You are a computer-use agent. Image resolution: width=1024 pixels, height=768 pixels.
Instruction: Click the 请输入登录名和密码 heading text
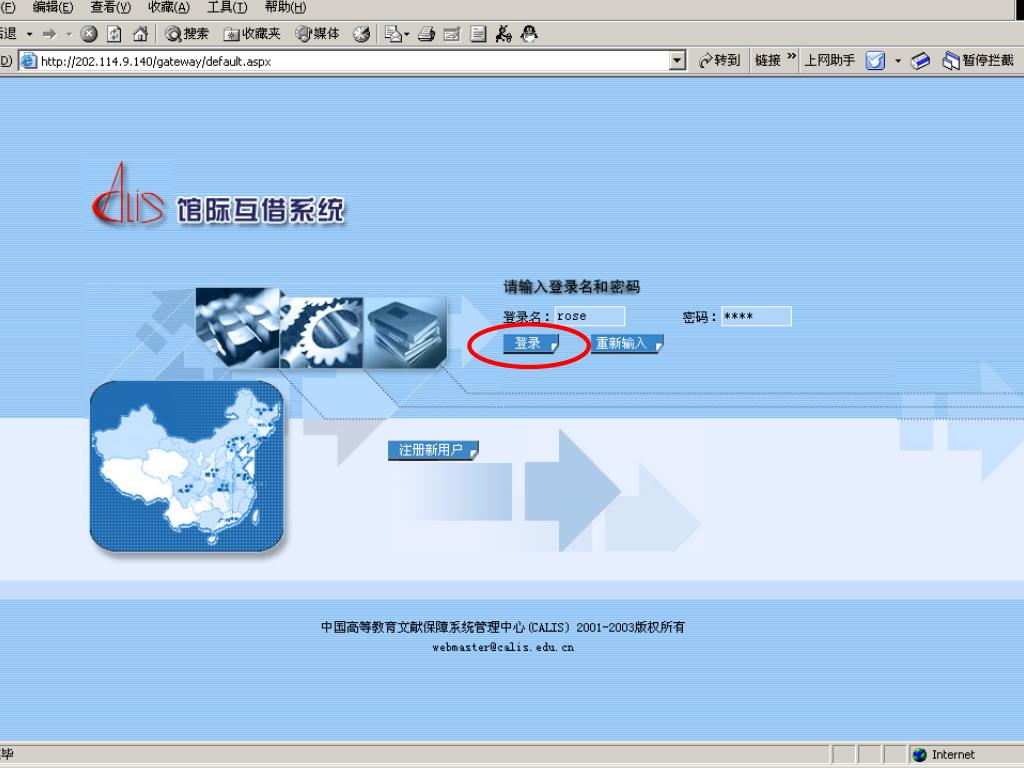click(571, 287)
